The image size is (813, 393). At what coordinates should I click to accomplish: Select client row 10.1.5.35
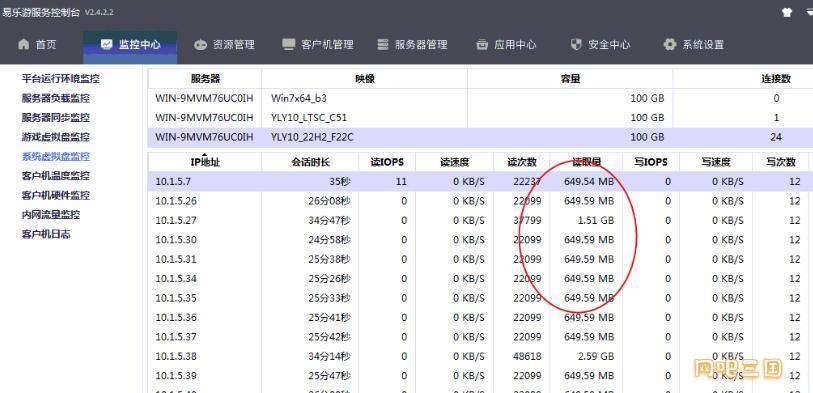[x=481, y=298]
